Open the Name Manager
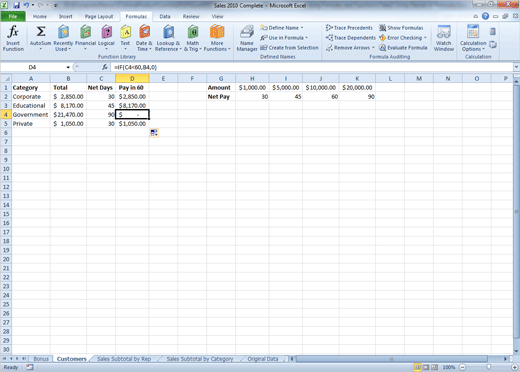Viewport: 520px width, 372px height. (x=247, y=38)
